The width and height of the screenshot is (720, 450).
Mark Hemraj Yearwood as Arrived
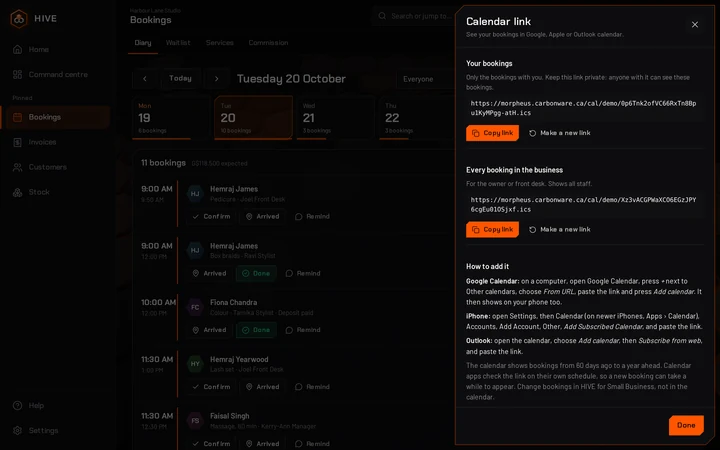(263, 387)
